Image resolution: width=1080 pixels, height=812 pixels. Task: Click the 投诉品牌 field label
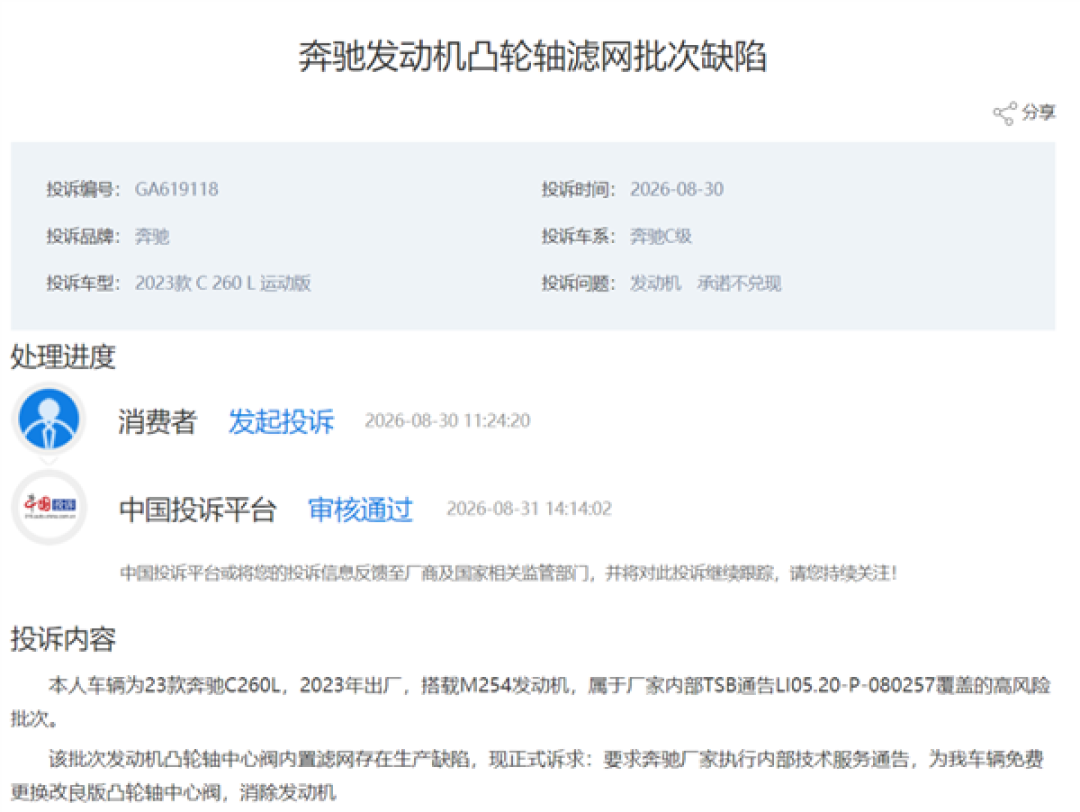(x=83, y=236)
